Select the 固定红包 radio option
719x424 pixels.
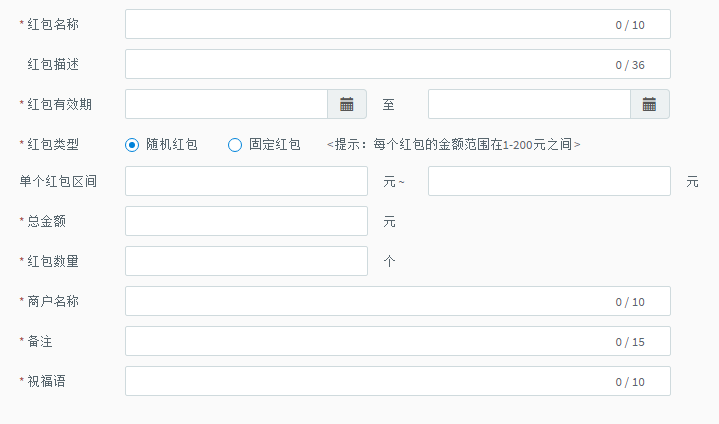(x=235, y=145)
